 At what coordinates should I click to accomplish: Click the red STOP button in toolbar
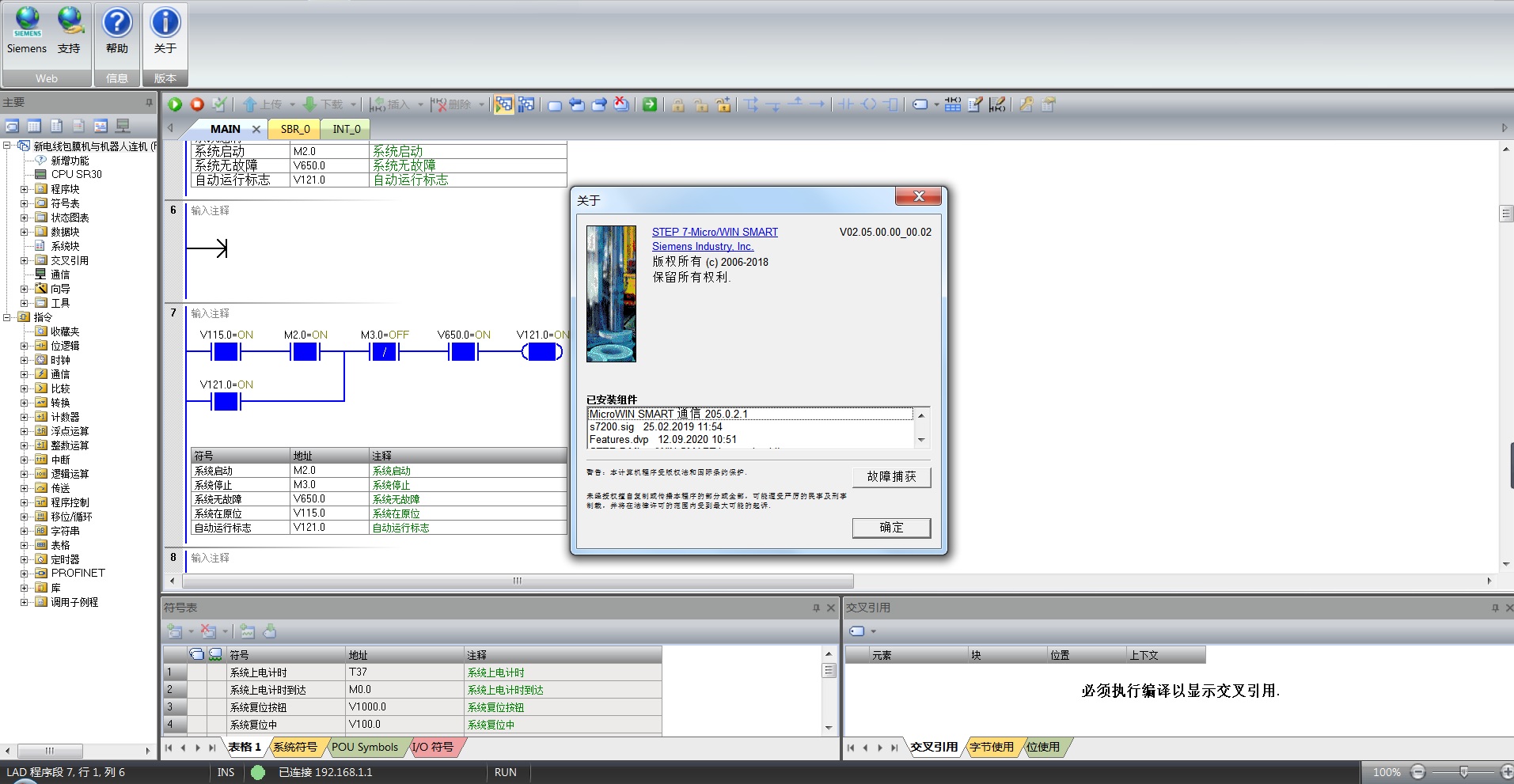pos(197,104)
